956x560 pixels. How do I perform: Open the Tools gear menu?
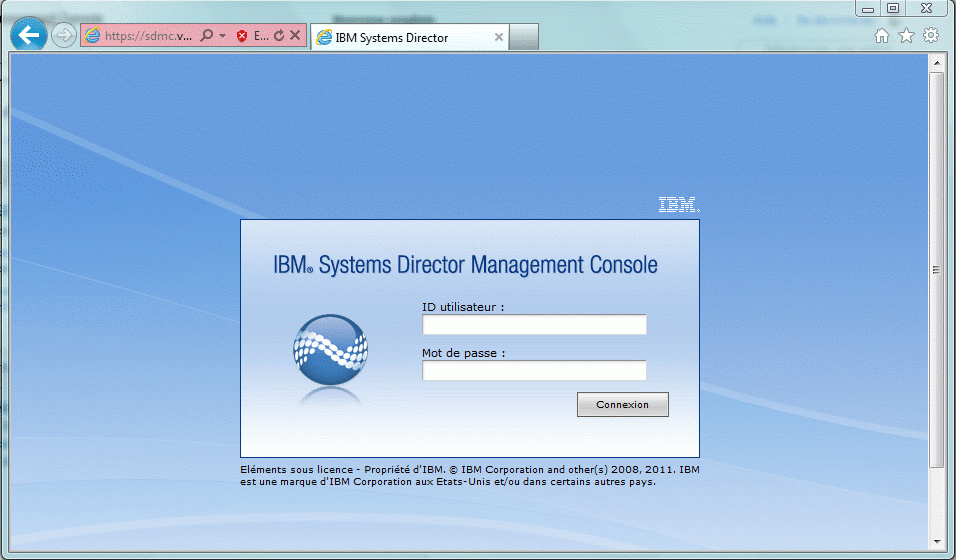click(931, 35)
